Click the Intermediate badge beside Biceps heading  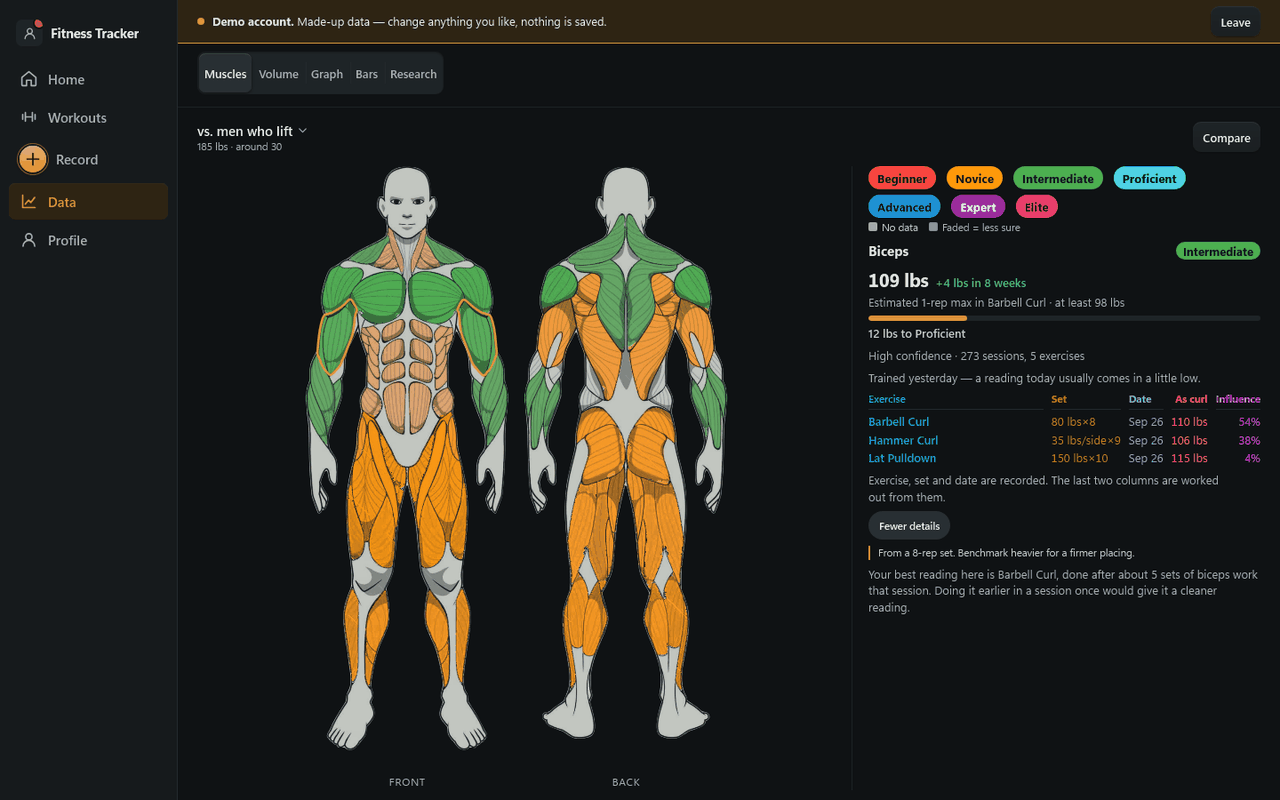click(1218, 252)
